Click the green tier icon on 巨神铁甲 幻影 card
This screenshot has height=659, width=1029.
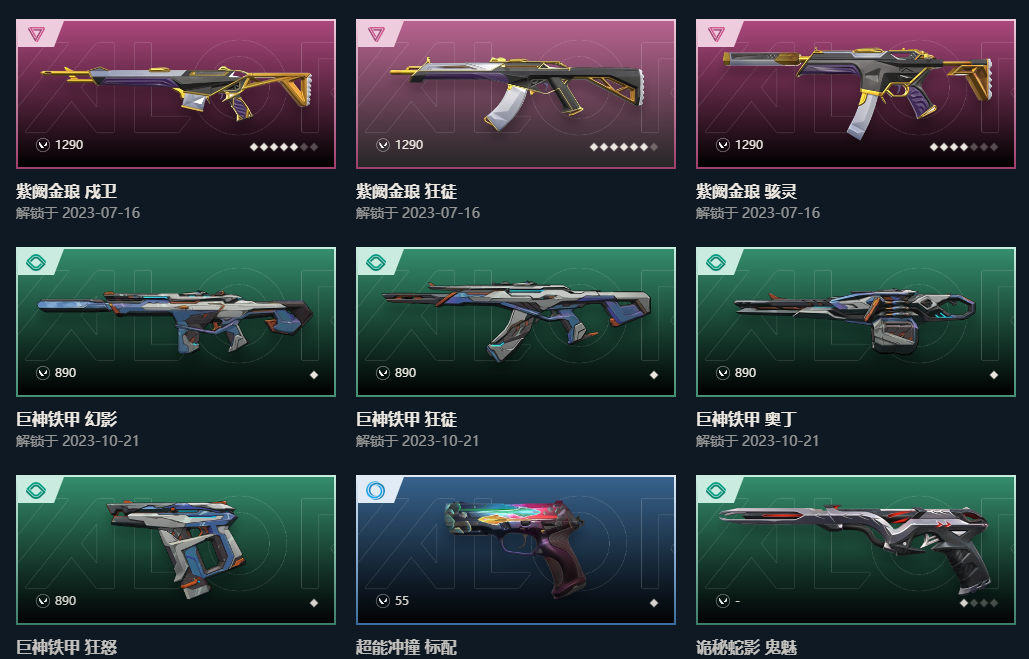(x=37, y=263)
